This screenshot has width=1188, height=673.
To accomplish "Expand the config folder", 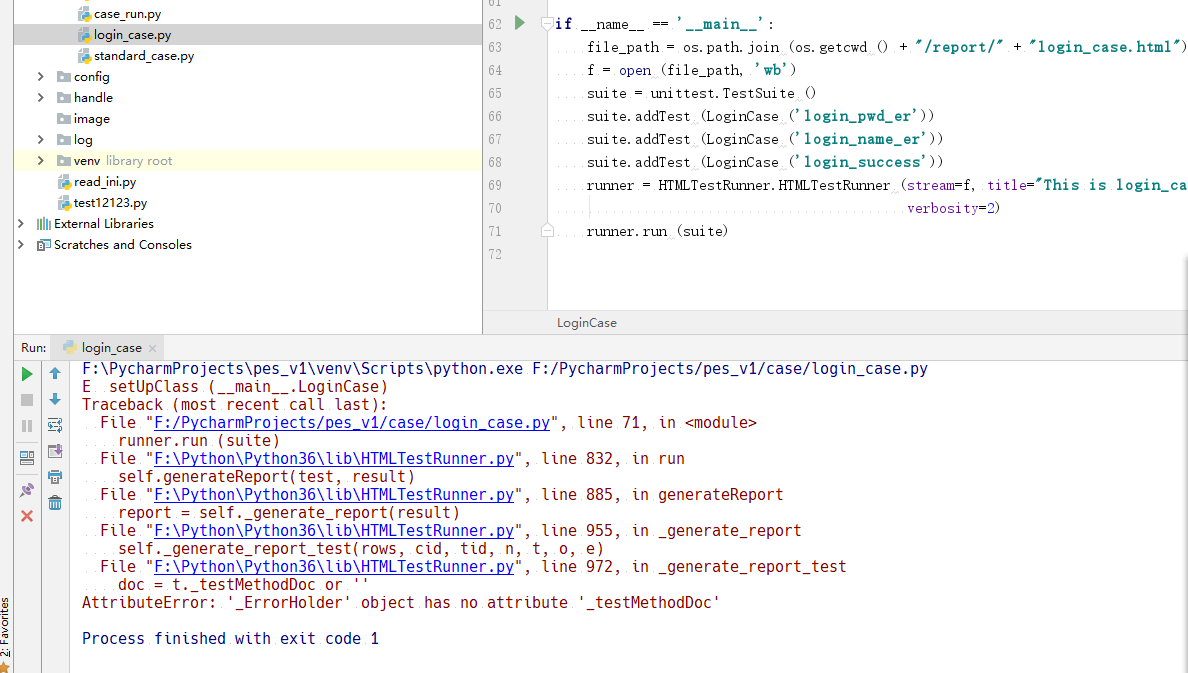I will tap(40, 77).
